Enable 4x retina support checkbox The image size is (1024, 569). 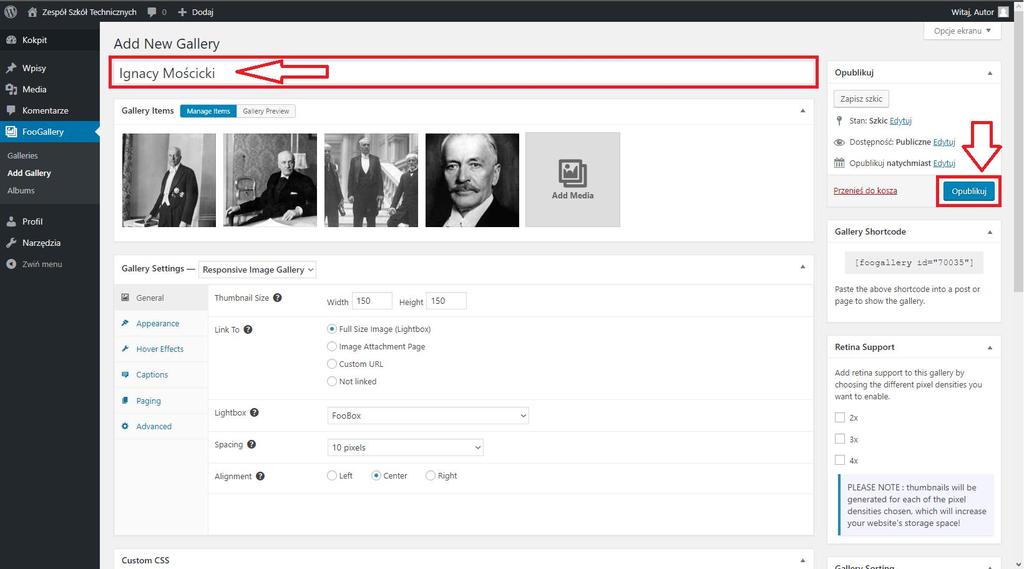click(840, 460)
